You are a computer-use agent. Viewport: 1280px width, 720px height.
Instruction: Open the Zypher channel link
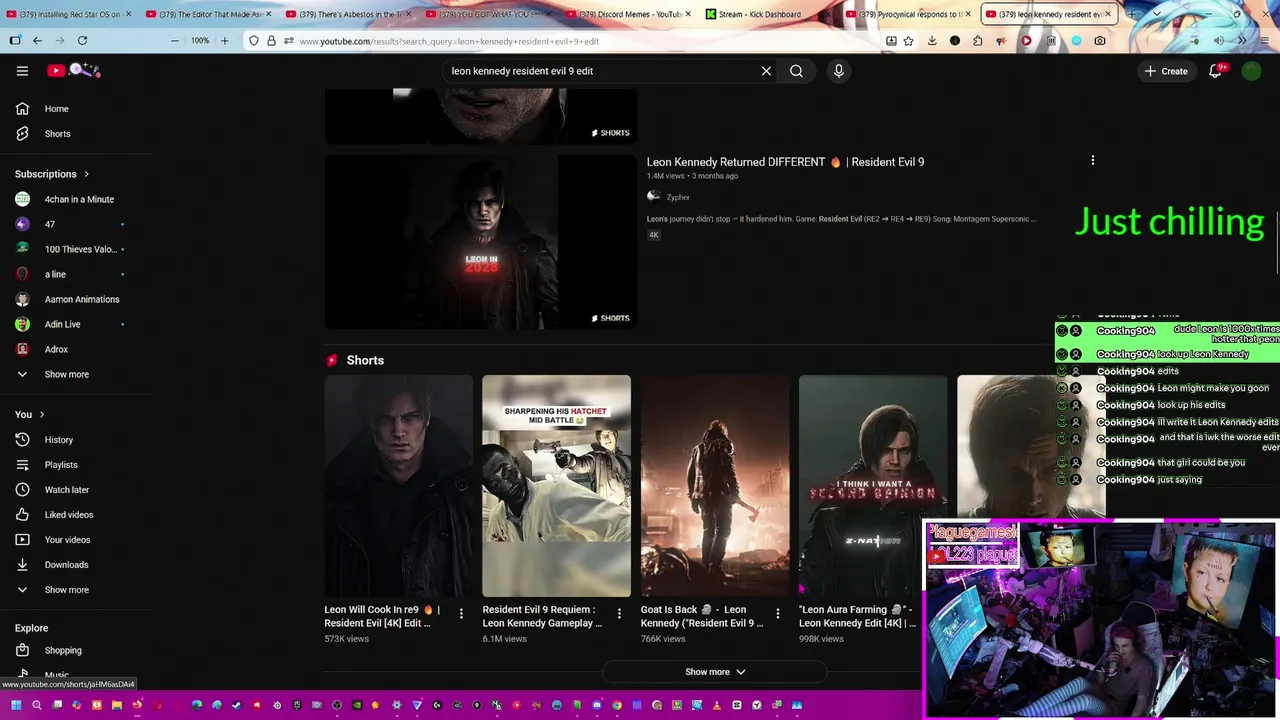tap(678, 197)
